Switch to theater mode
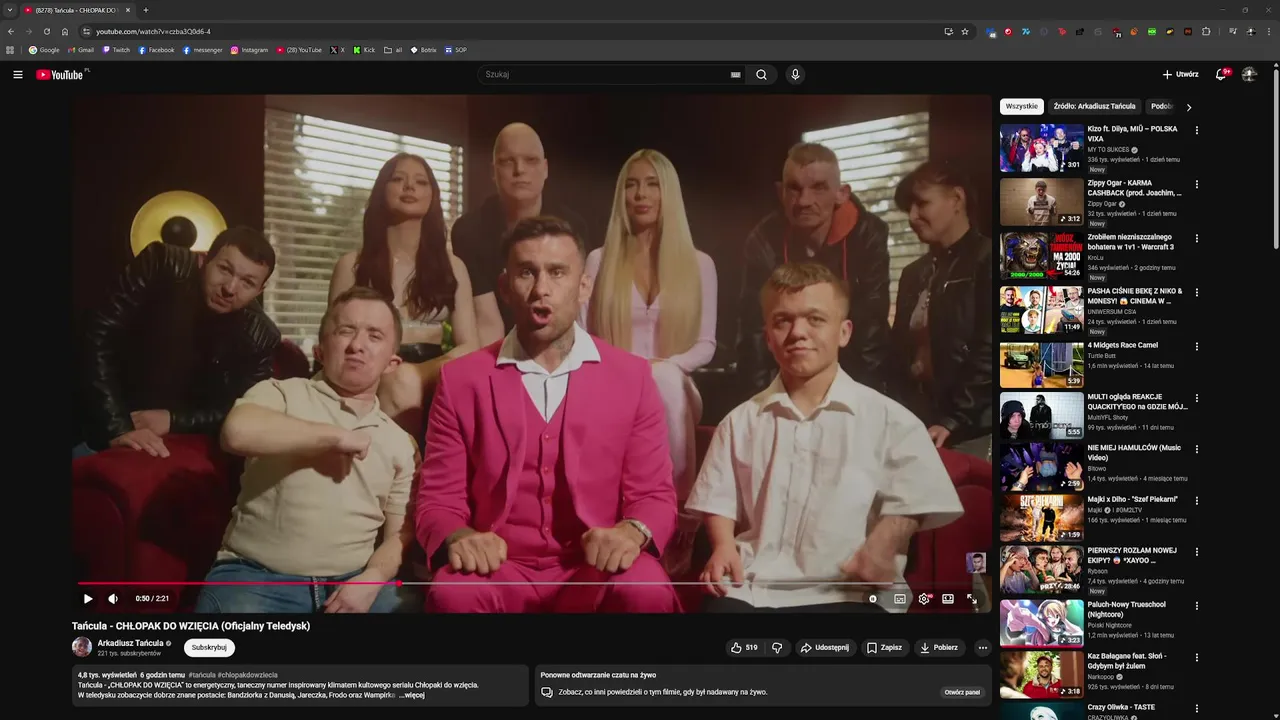This screenshot has height=720, width=1280. click(948, 599)
